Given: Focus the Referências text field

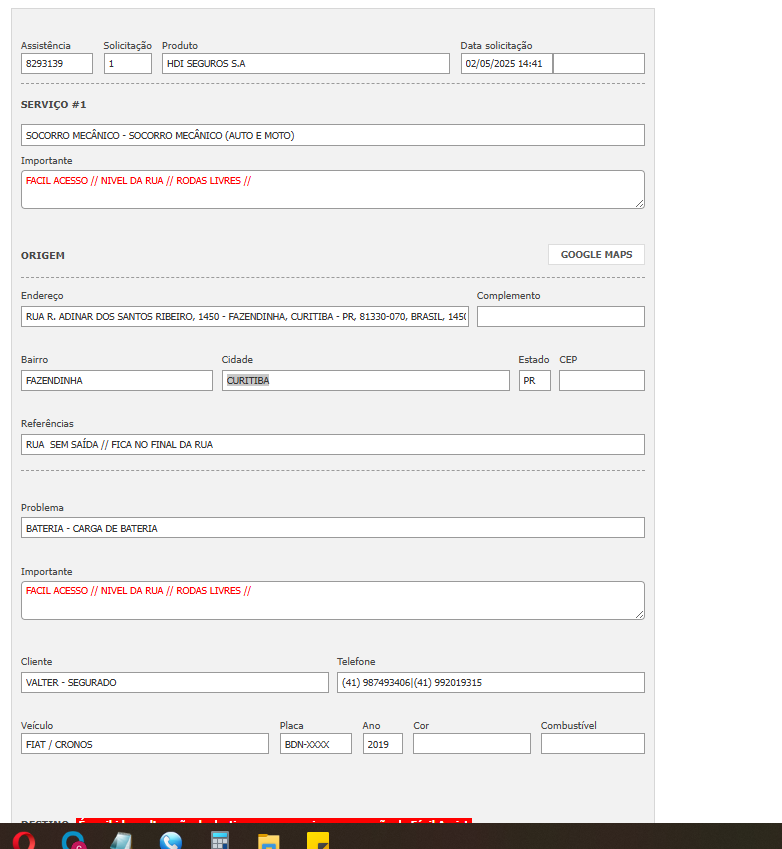Looking at the screenshot, I should point(332,445).
